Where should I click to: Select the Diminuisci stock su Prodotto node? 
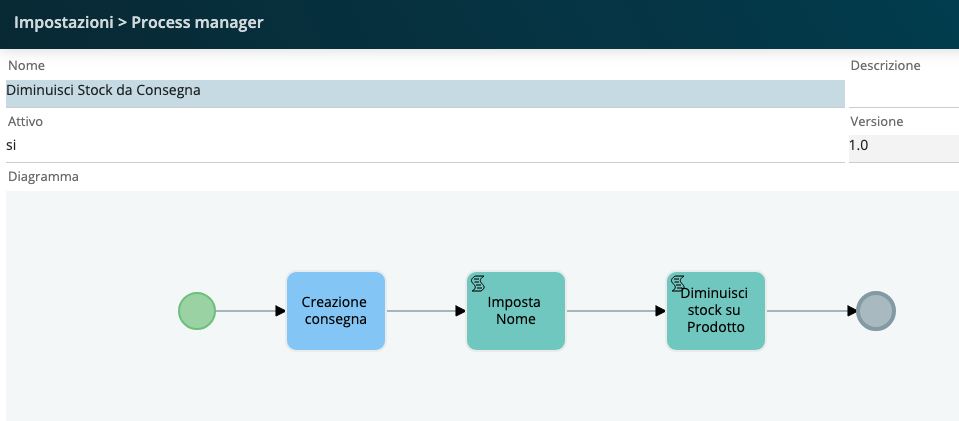click(716, 311)
